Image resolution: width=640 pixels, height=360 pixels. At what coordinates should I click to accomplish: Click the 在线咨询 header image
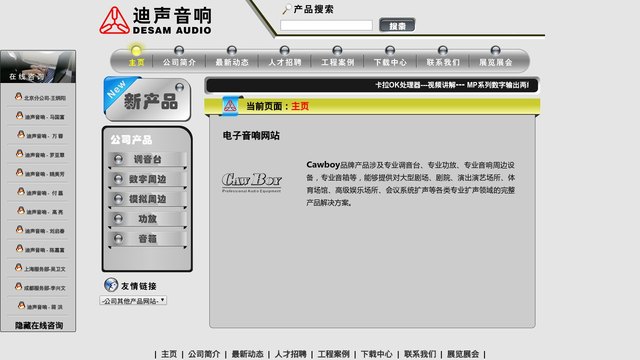tap(38, 67)
